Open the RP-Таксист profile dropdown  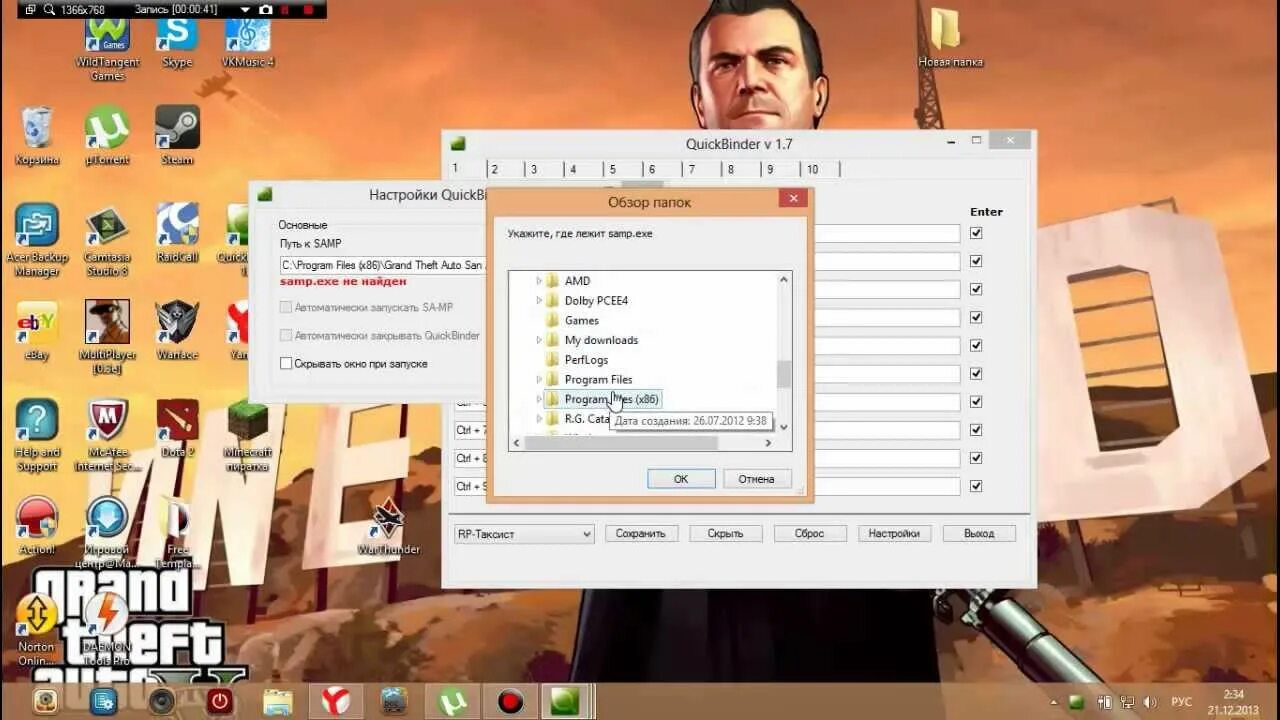pos(524,534)
